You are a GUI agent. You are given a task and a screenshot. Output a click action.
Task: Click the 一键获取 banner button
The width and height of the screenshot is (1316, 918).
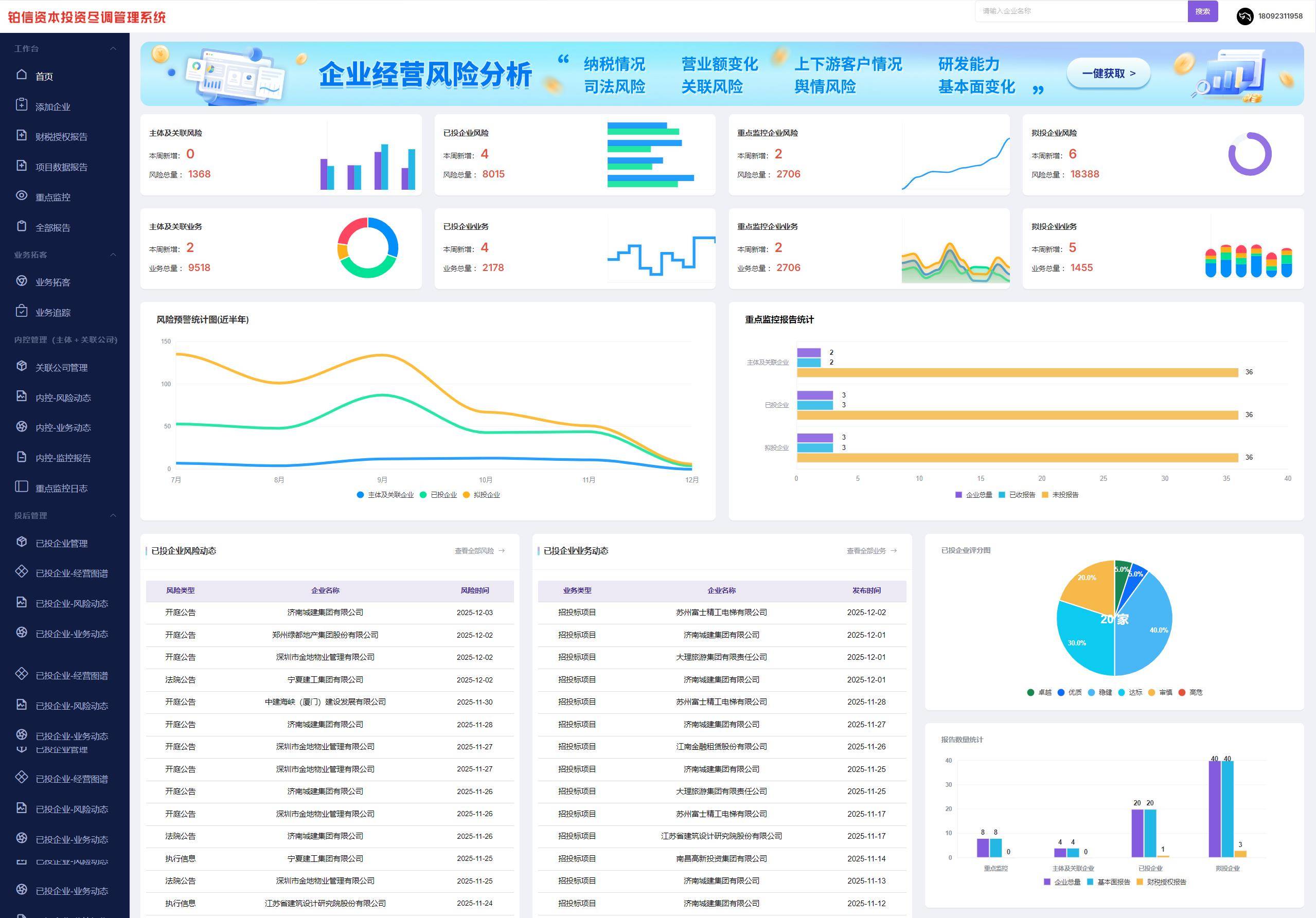pos(1108,74)
